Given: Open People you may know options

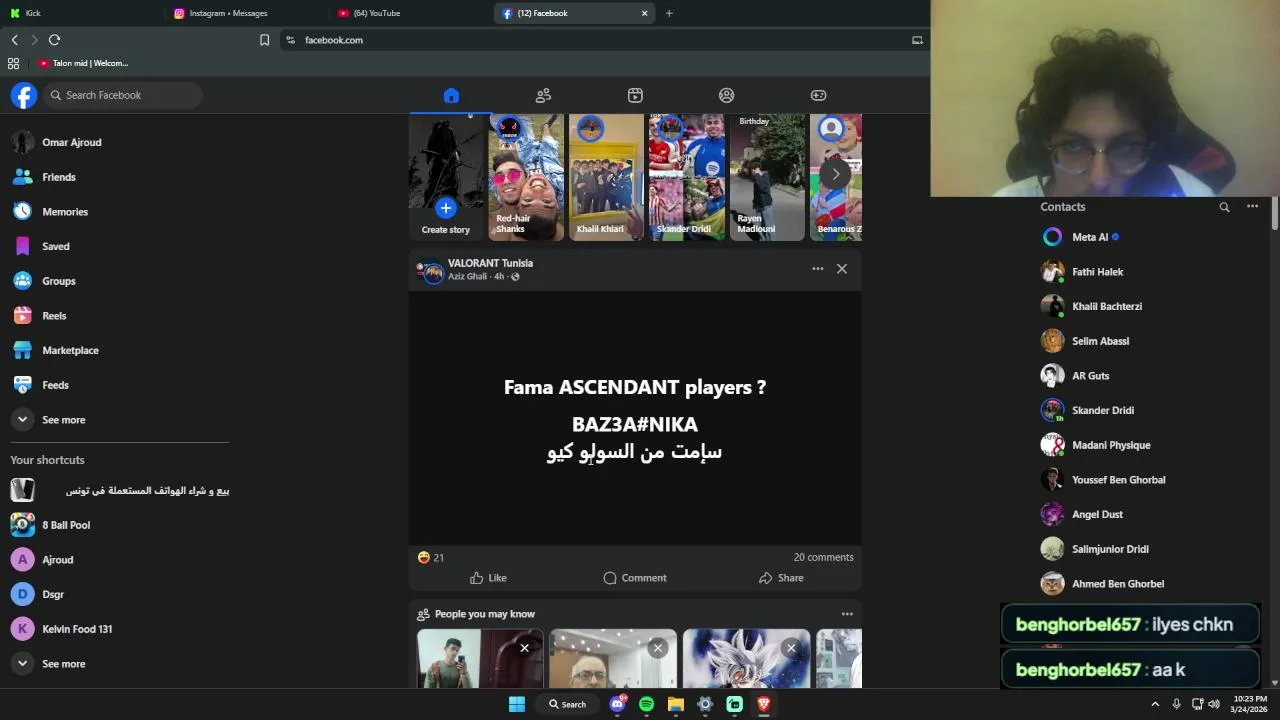Looking at the screenshot, I should pyautogui.click(x=847, y=614).
